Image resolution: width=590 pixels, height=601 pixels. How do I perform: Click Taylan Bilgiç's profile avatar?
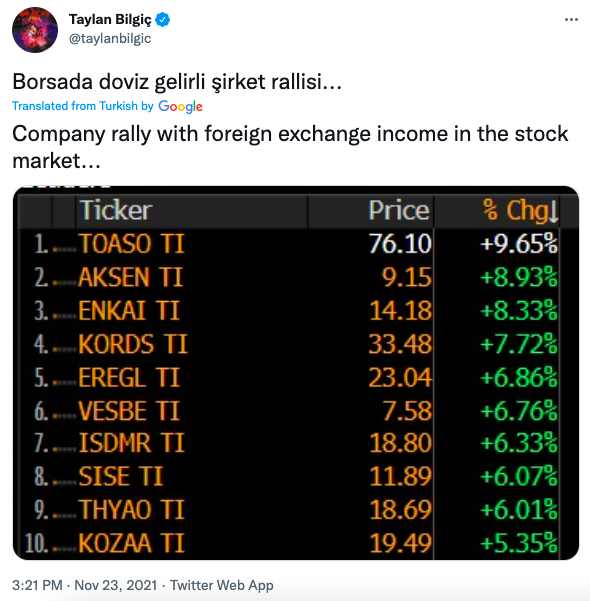pyautogui.click(x=35, y=30)
